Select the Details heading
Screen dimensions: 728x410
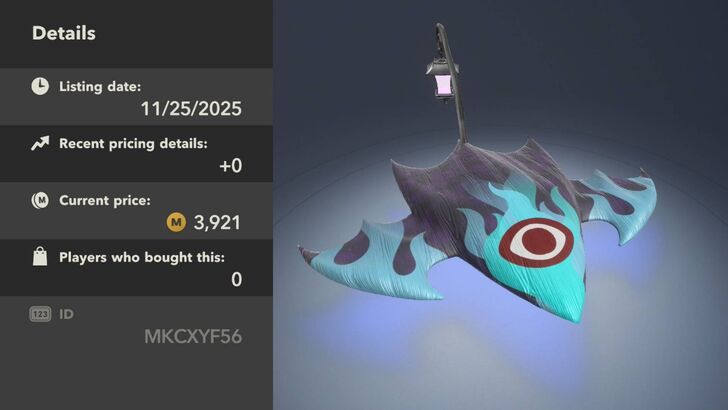[64, 33]
